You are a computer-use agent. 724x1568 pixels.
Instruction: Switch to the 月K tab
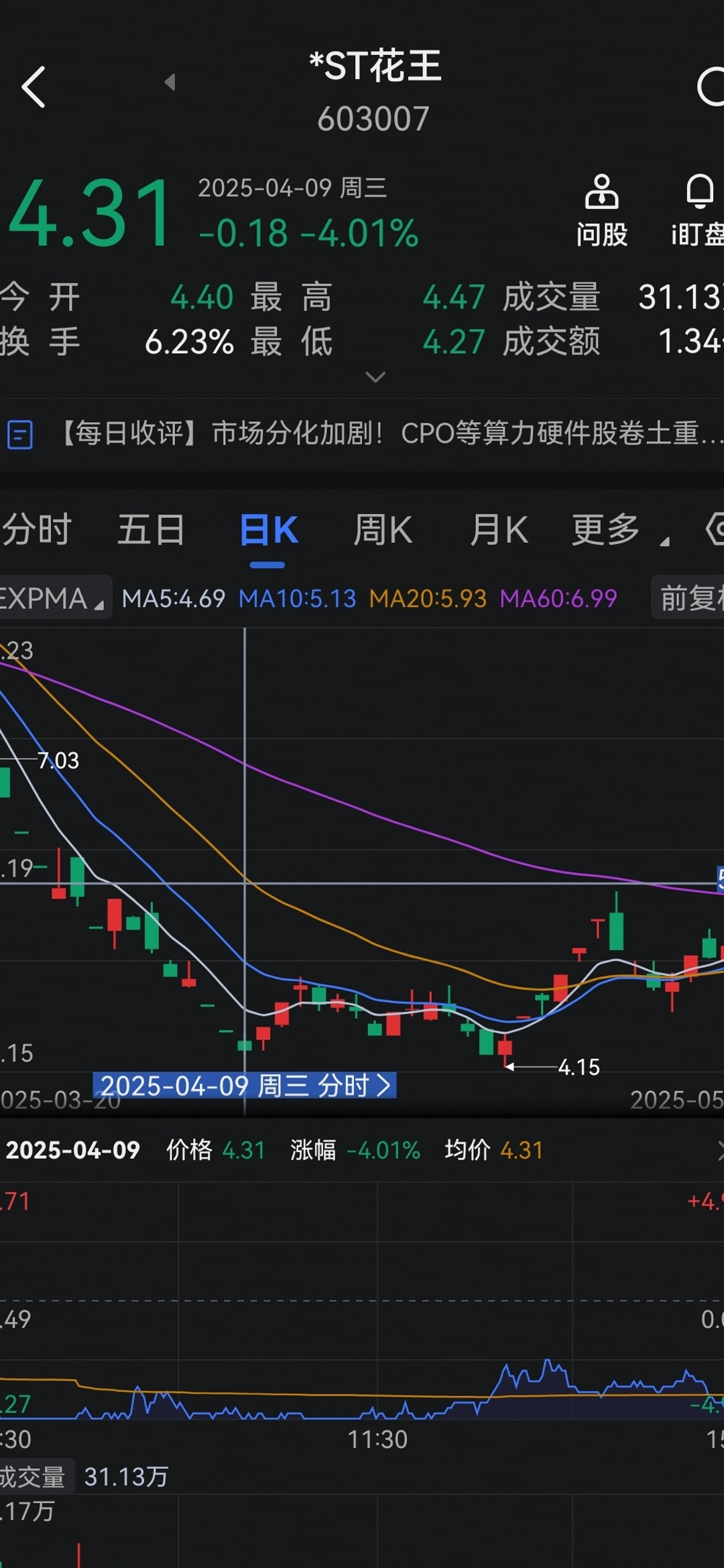click(499, 529)
